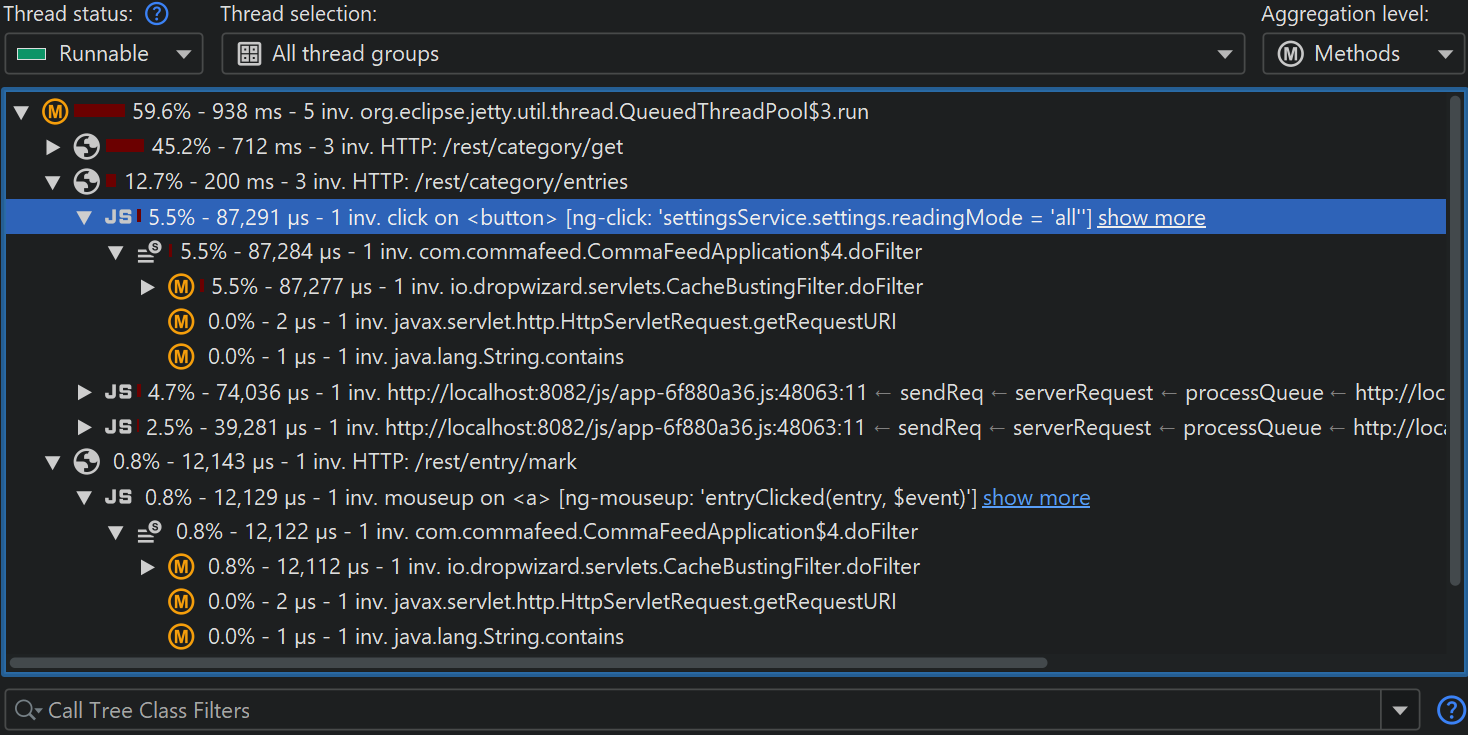Click the globe icon for /rest/entry/mark
This screenshot has width=1468, height=735.
(x=87, y=462)
